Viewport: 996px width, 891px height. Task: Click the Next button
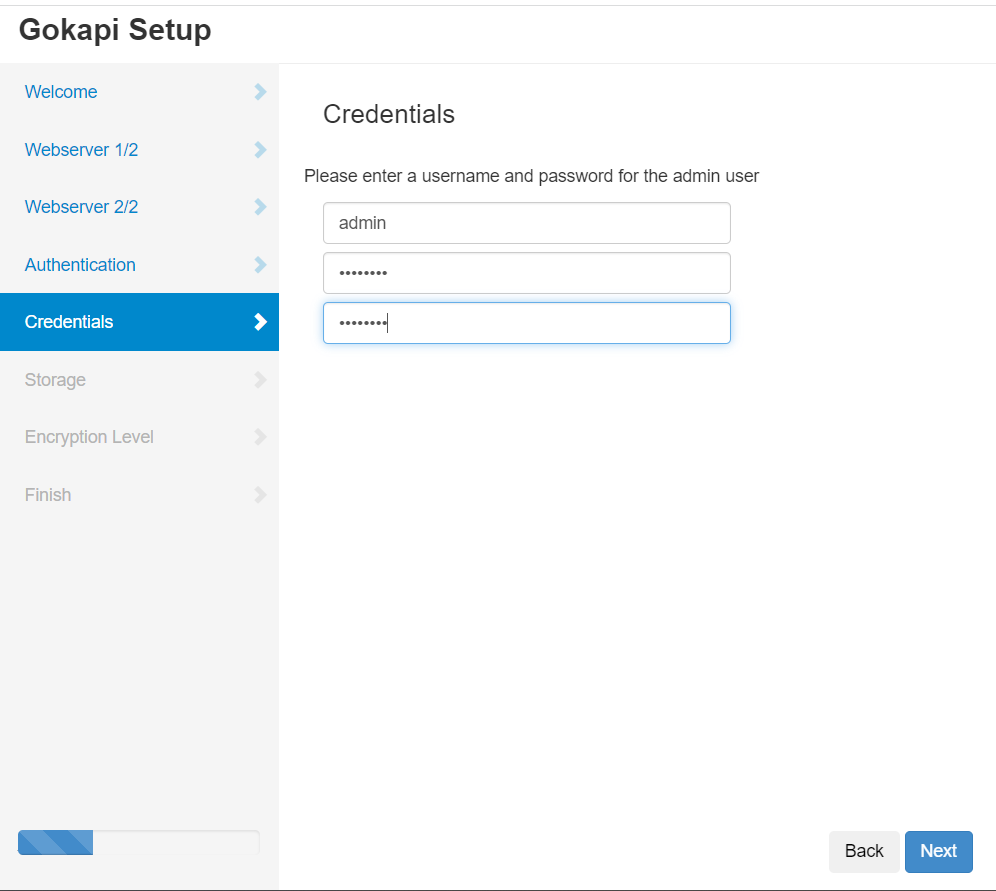938,851
